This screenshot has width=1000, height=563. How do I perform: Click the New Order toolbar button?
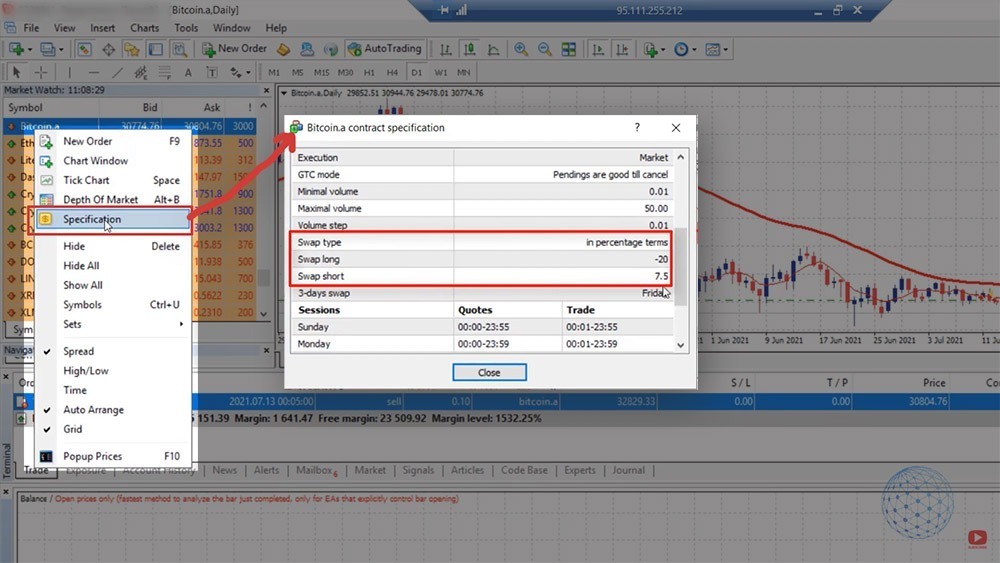[235, 49]
